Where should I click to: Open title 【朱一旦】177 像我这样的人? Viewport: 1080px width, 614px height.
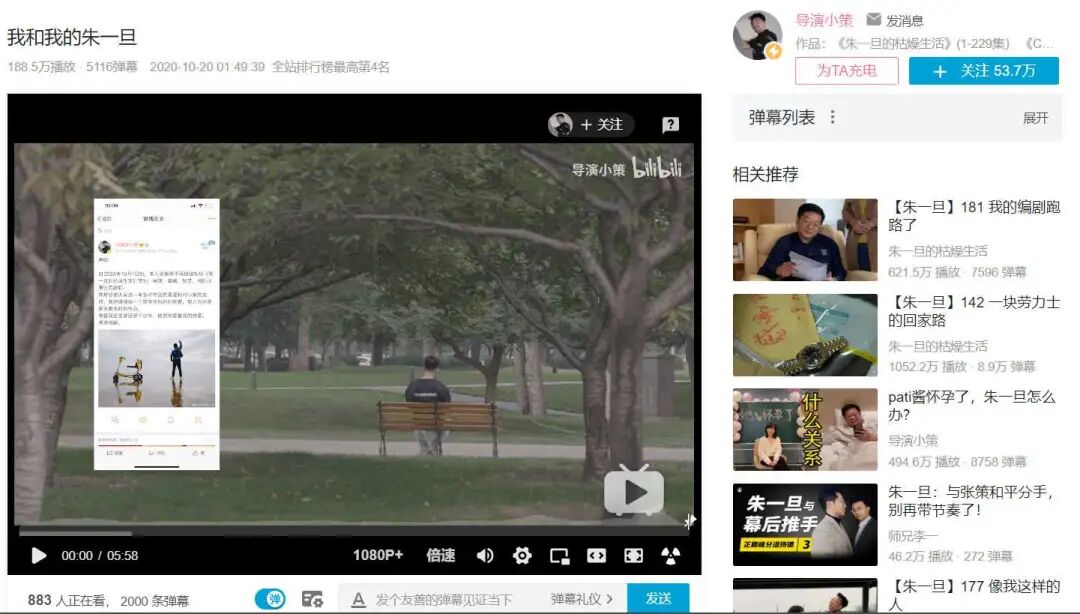coord(974,595)
